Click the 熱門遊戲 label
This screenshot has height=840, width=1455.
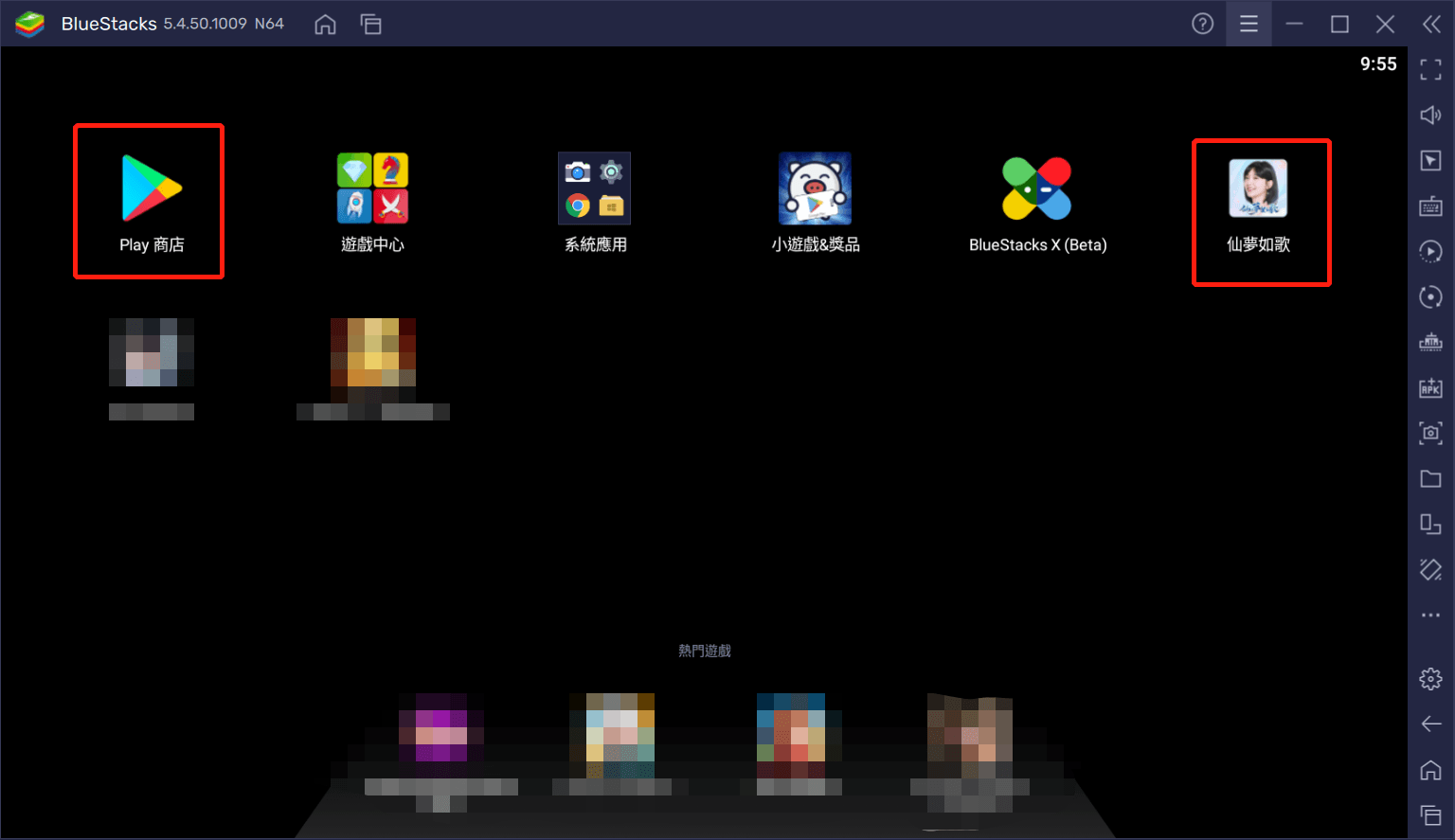coord(705,651)
